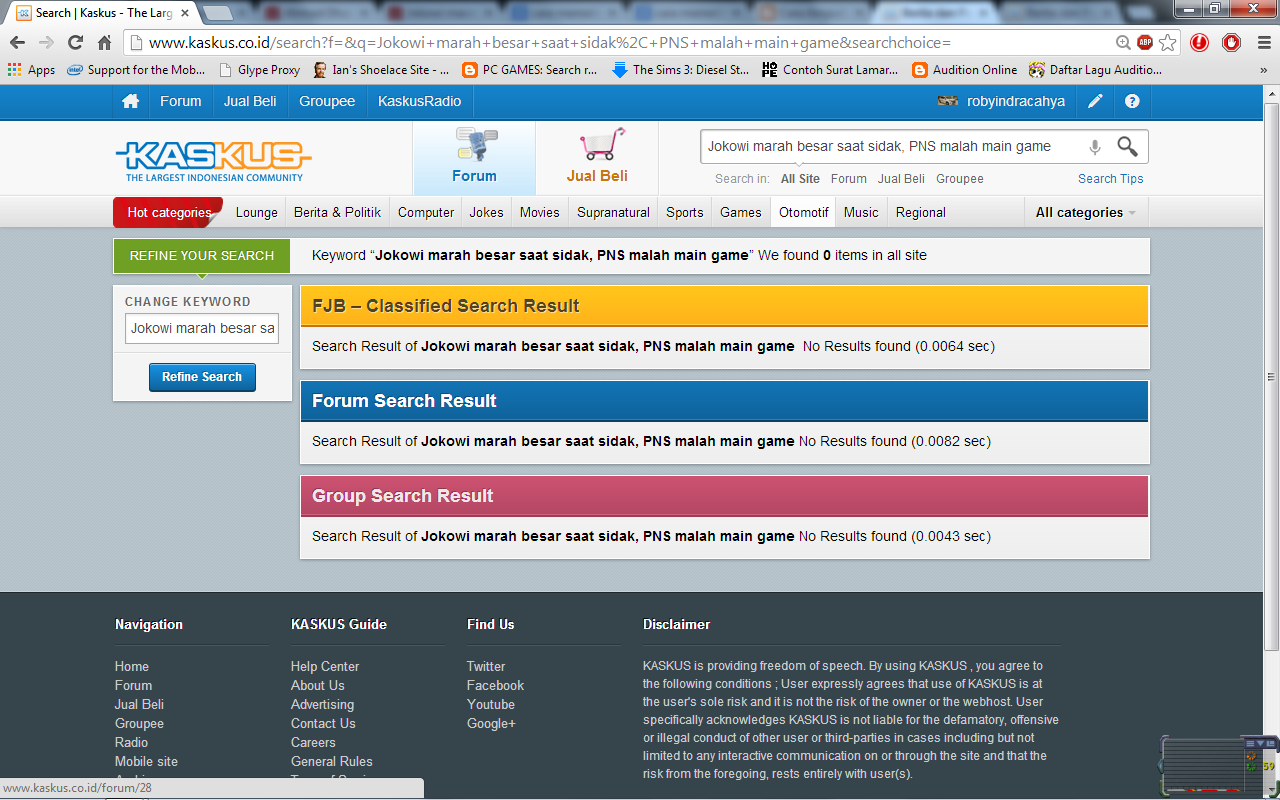The height and width of the screenshot is (800, 1280).
Task: Click the Kaskus logo
Action: tap(213, 161)
